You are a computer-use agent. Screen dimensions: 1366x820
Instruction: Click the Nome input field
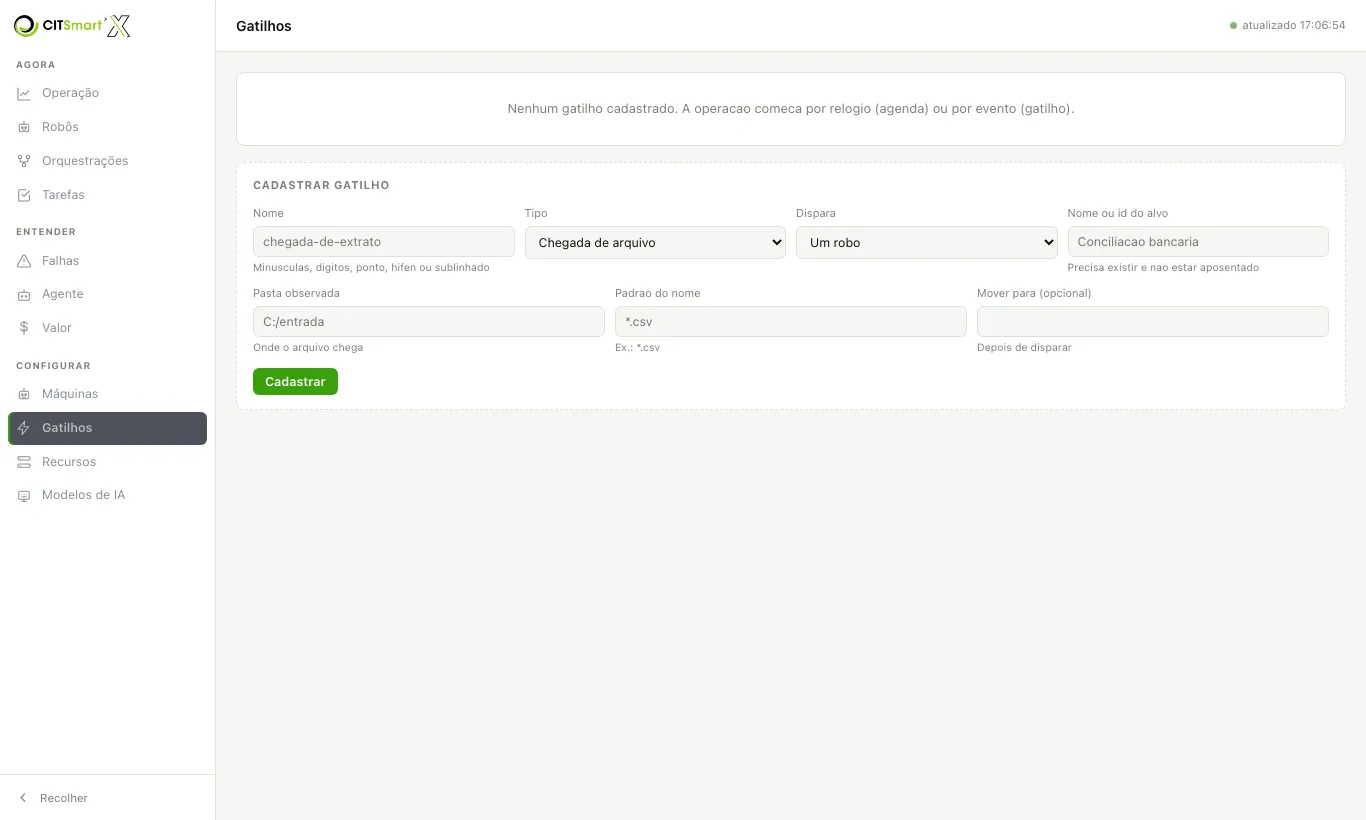[x=384, y=241]
